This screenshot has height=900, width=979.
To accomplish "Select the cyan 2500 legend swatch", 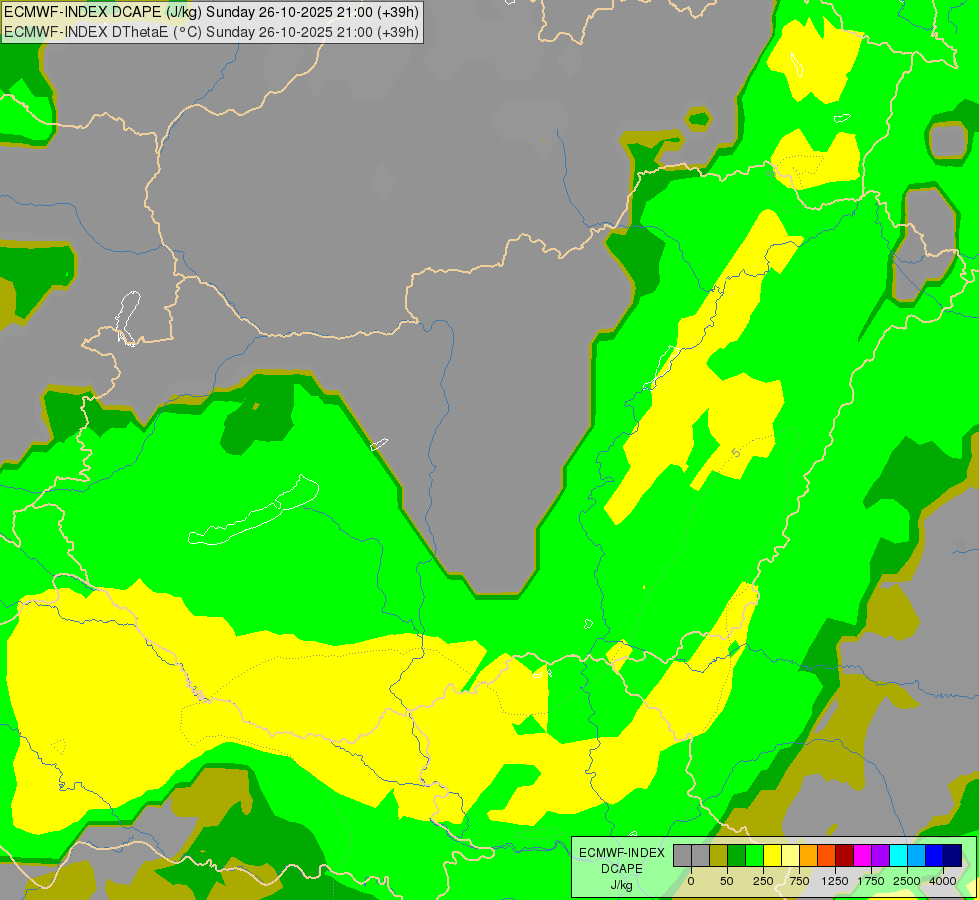I will click(898, 855).
